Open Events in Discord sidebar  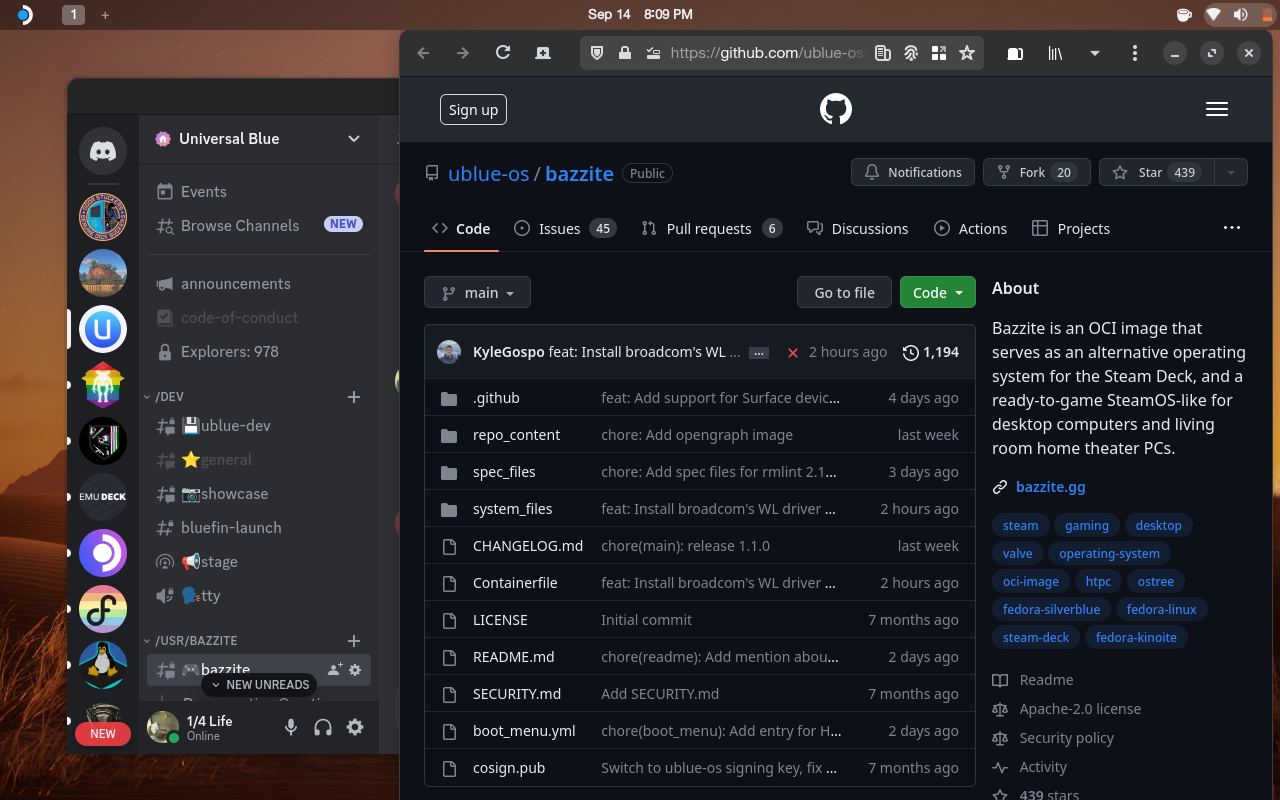point(259,192)
